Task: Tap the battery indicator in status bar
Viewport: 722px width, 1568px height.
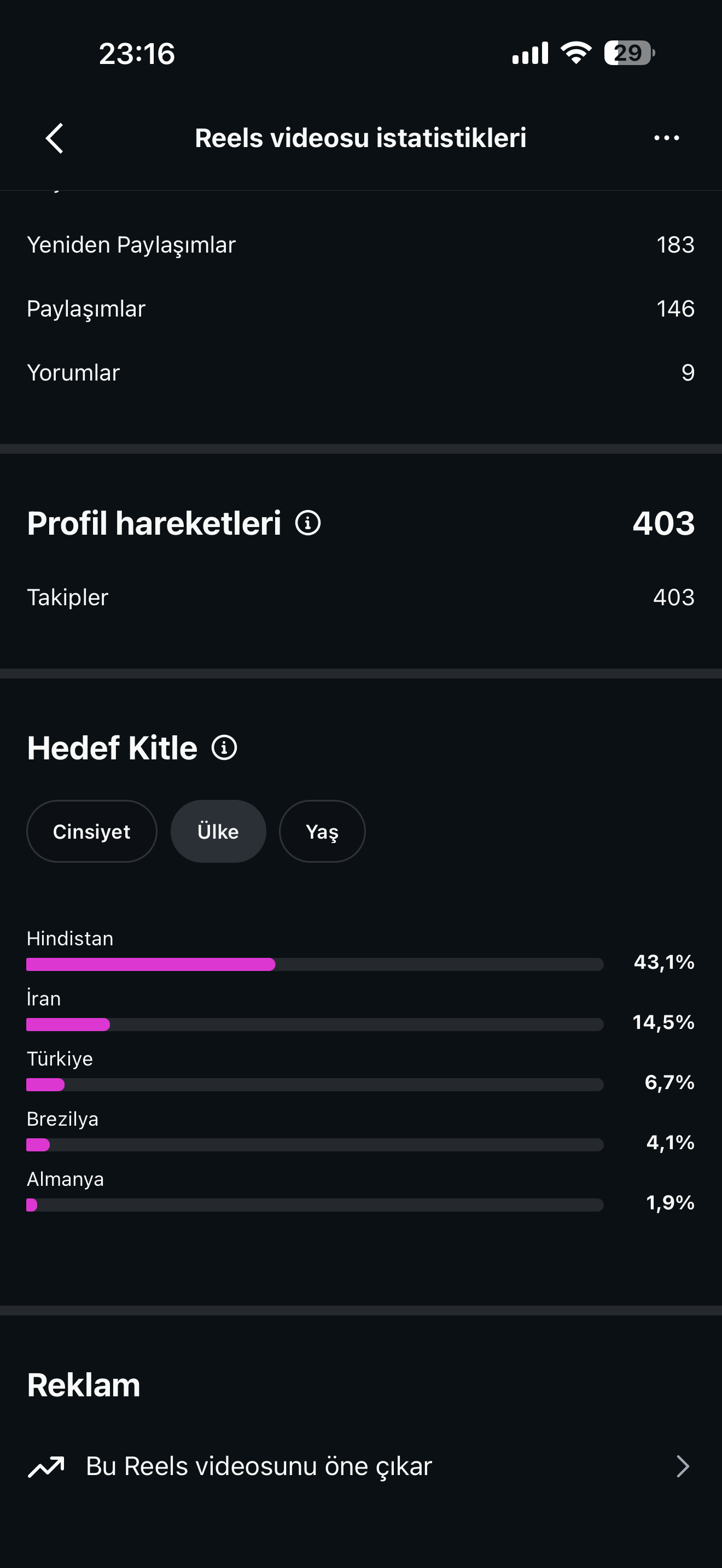Action: click(630, 53)
